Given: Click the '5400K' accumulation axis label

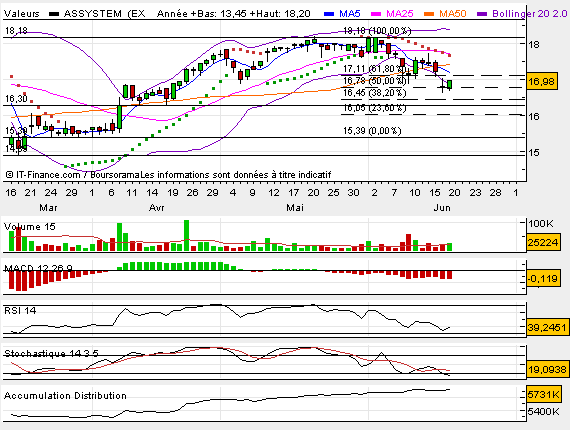Looking at the screenshot, I should pyautogui.click(x=543, y=411).
